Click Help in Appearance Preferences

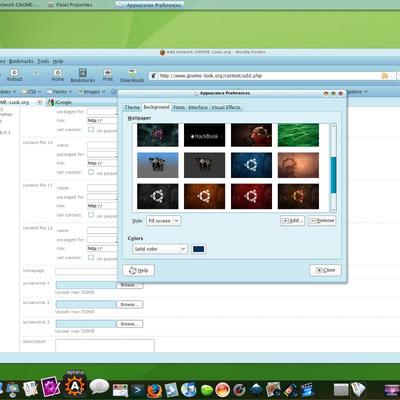(139, 270)
